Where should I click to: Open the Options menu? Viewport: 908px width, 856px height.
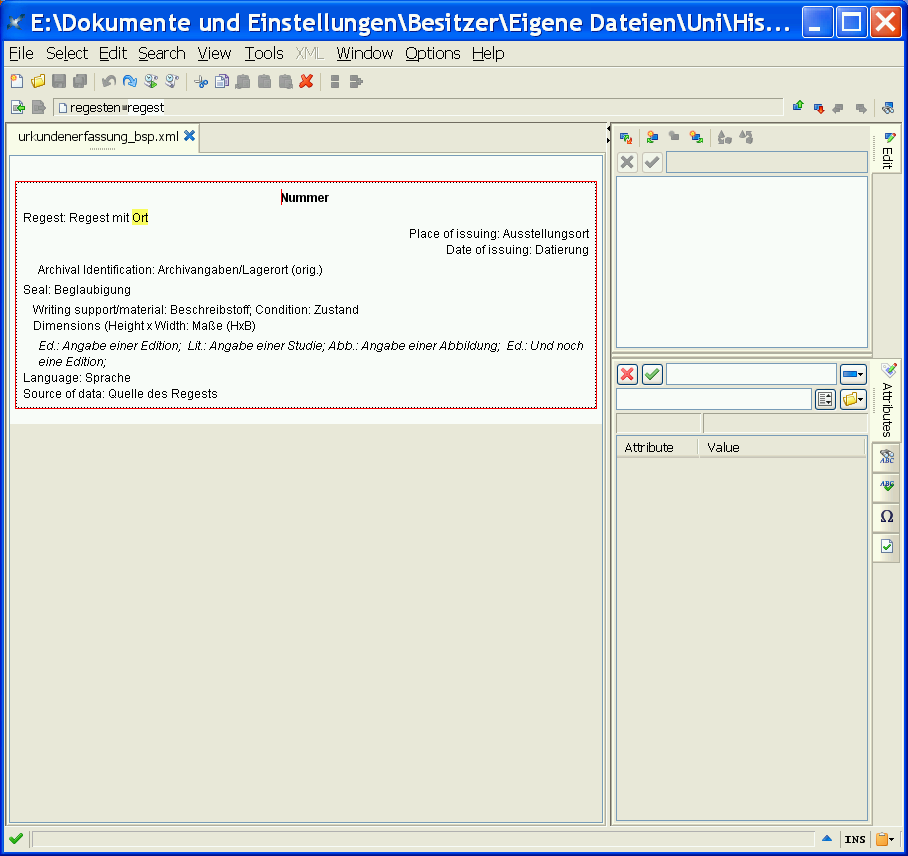[433, 53]
